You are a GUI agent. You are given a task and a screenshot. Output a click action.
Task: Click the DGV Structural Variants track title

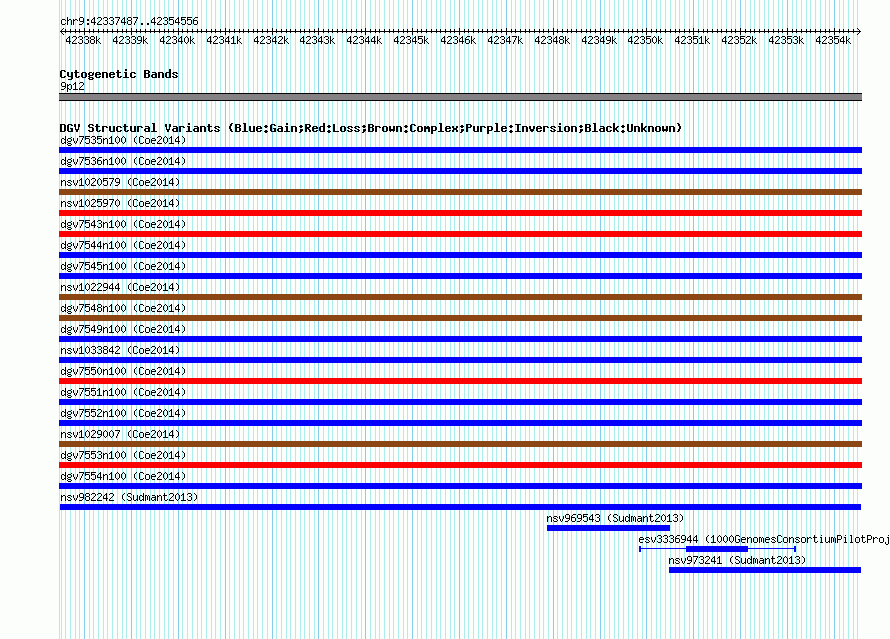(x=371, y=128)
